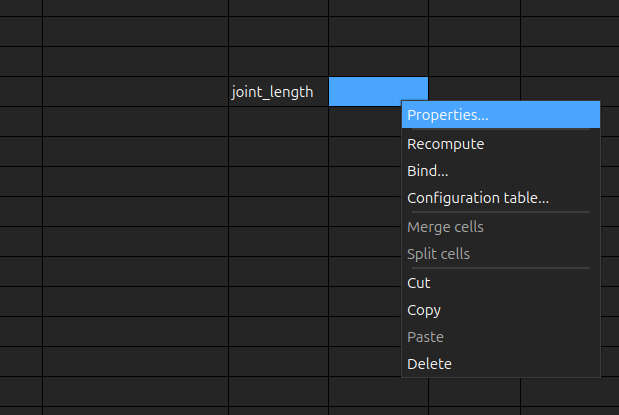Choose Cut in the context menu
The image size is (619, 415).
coord(419,283)
